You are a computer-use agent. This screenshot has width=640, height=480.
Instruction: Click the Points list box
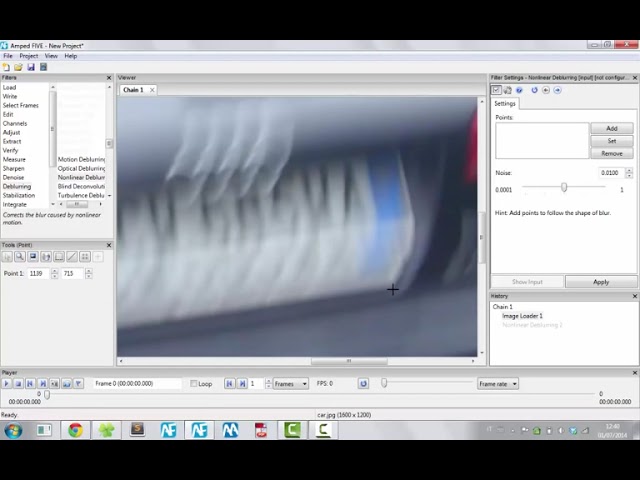pyautogui.click(x=542, y=140)
